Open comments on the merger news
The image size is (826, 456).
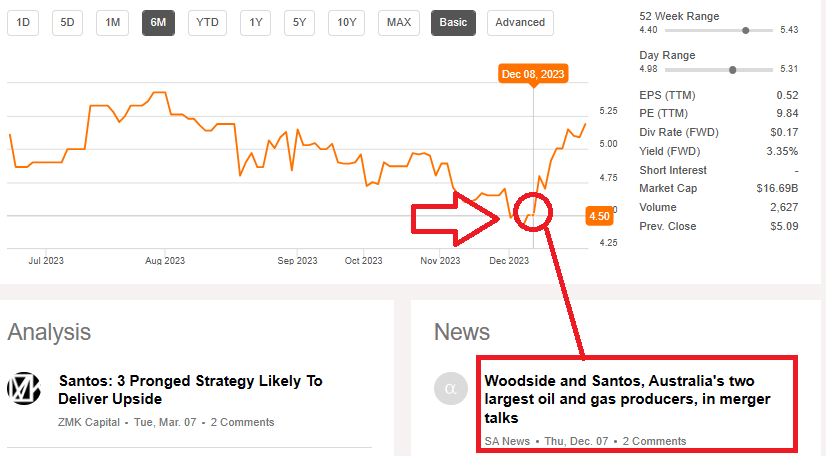(654, 441)
